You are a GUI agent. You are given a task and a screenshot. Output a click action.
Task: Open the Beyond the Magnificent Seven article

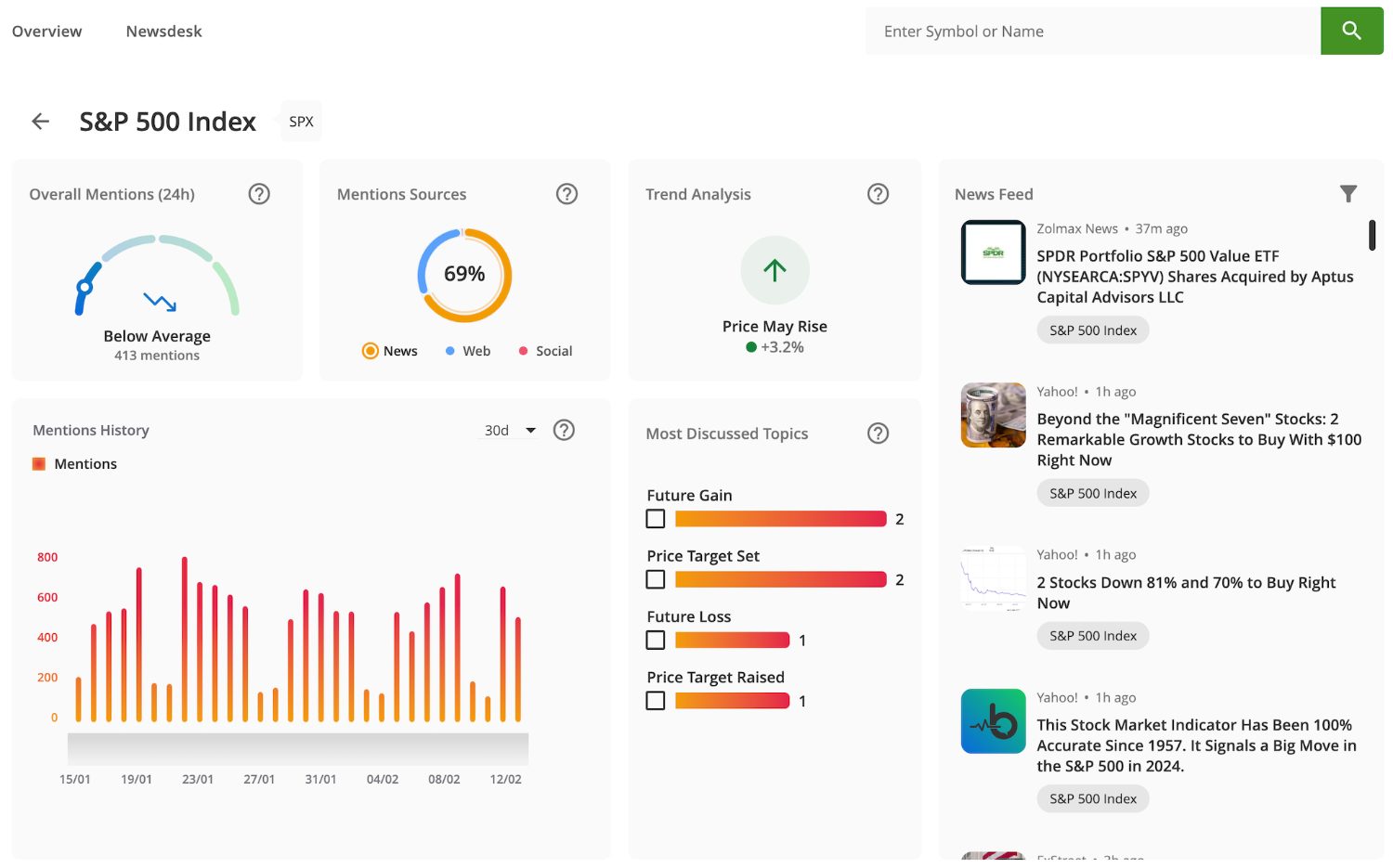click(x=1199, y=440)
